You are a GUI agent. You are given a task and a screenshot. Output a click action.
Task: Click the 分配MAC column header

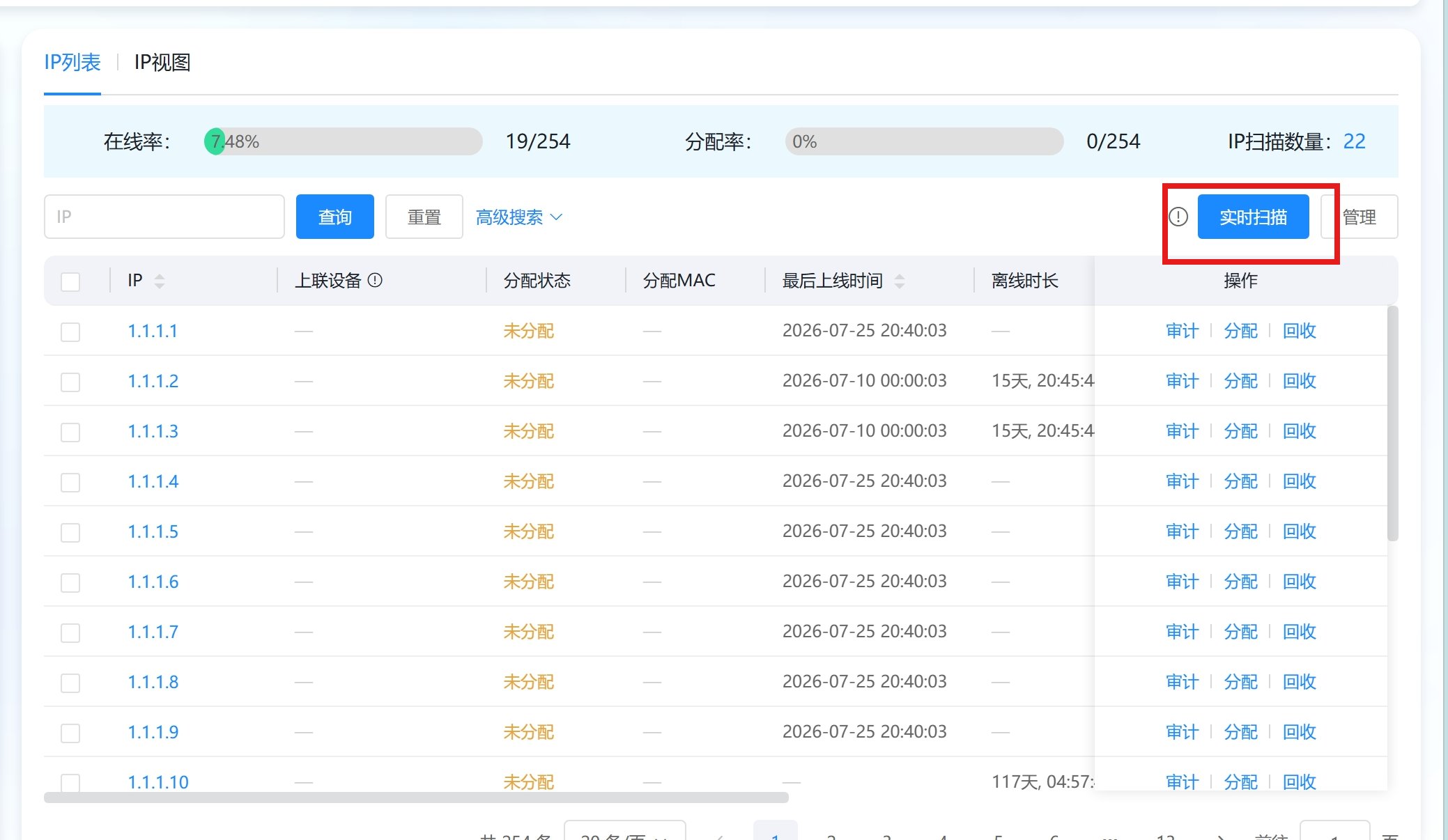point(679,281)
